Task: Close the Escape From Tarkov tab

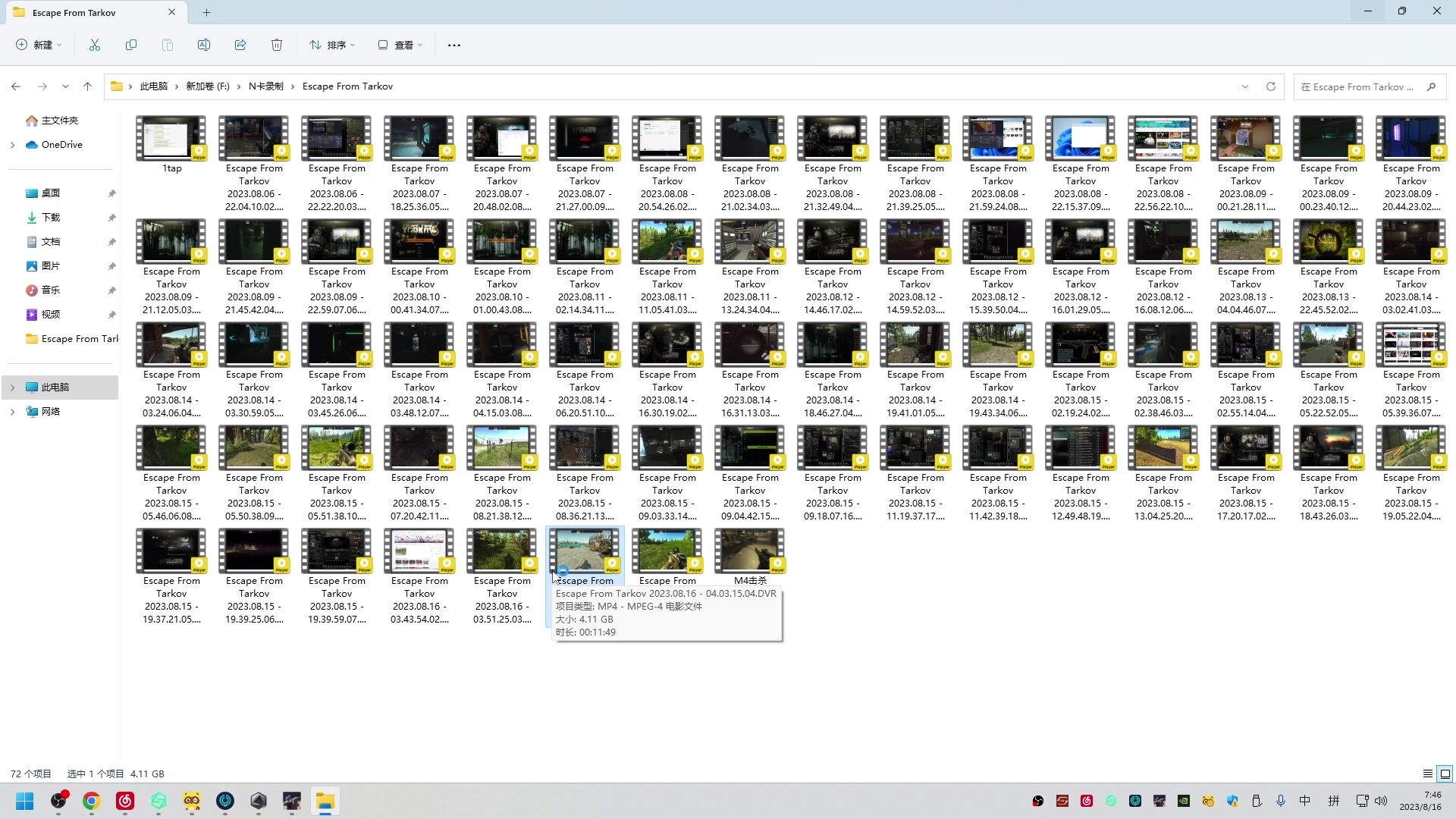Action: (x=172, y=12)
